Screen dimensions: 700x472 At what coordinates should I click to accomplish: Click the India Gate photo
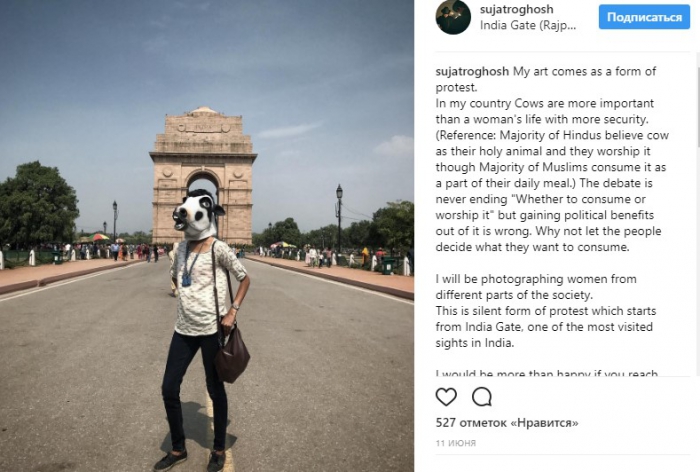coord(207,236)
